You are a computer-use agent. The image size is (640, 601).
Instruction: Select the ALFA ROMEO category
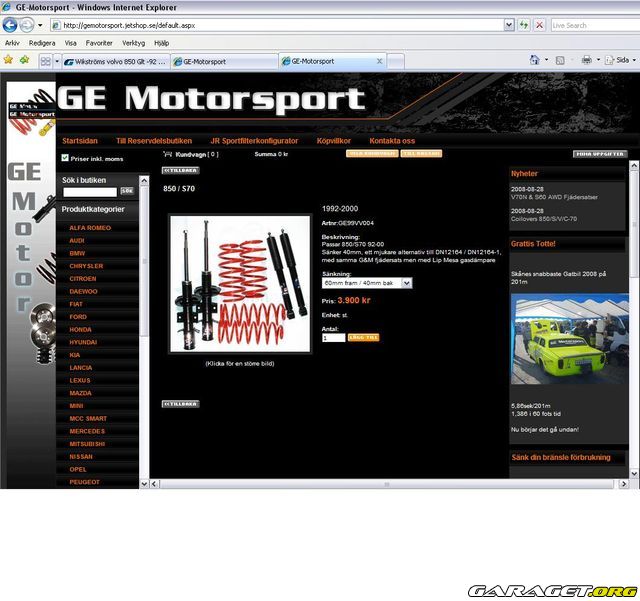pyautogui.click(x=90, y=228)
